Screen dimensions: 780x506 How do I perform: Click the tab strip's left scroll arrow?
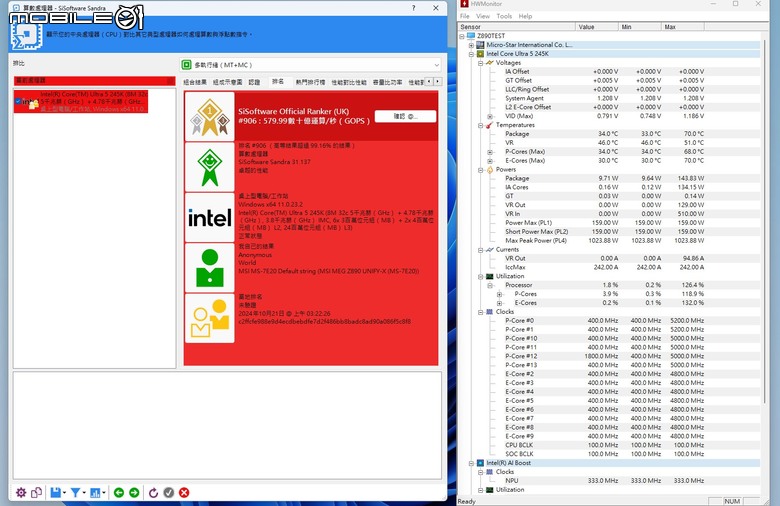[x=429, y=81]
